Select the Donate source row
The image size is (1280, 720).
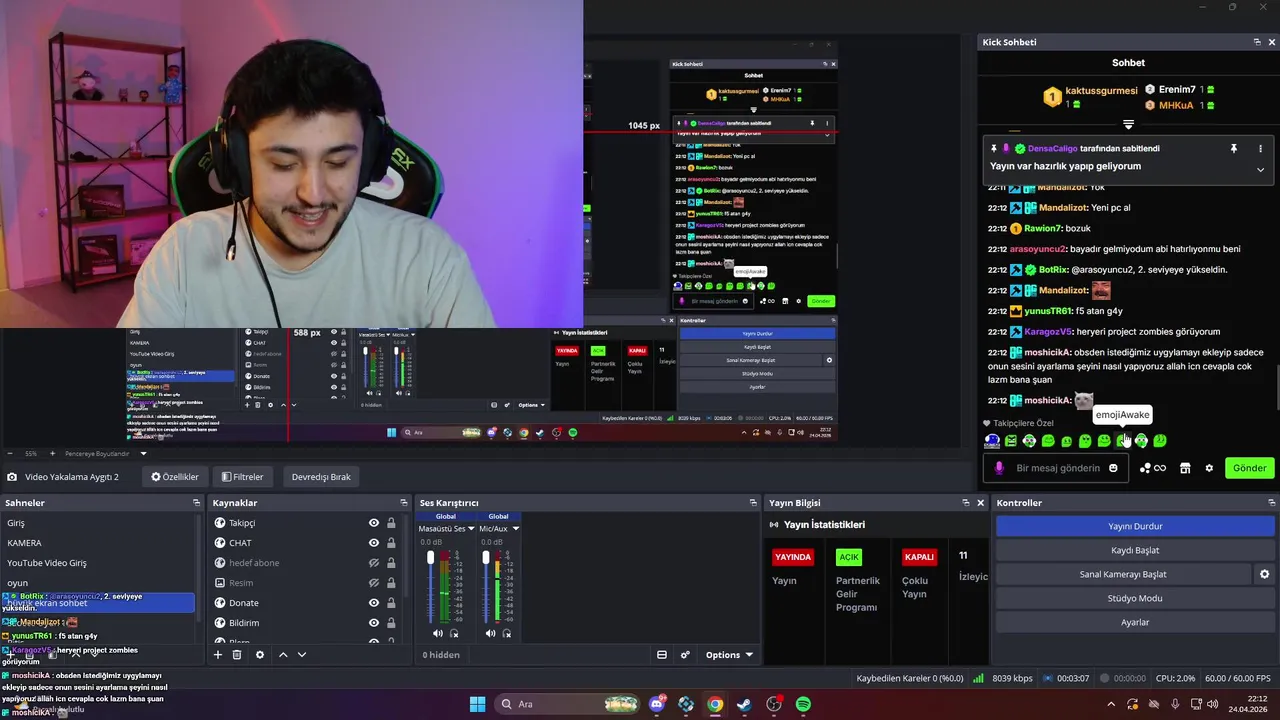click(305, 603)
